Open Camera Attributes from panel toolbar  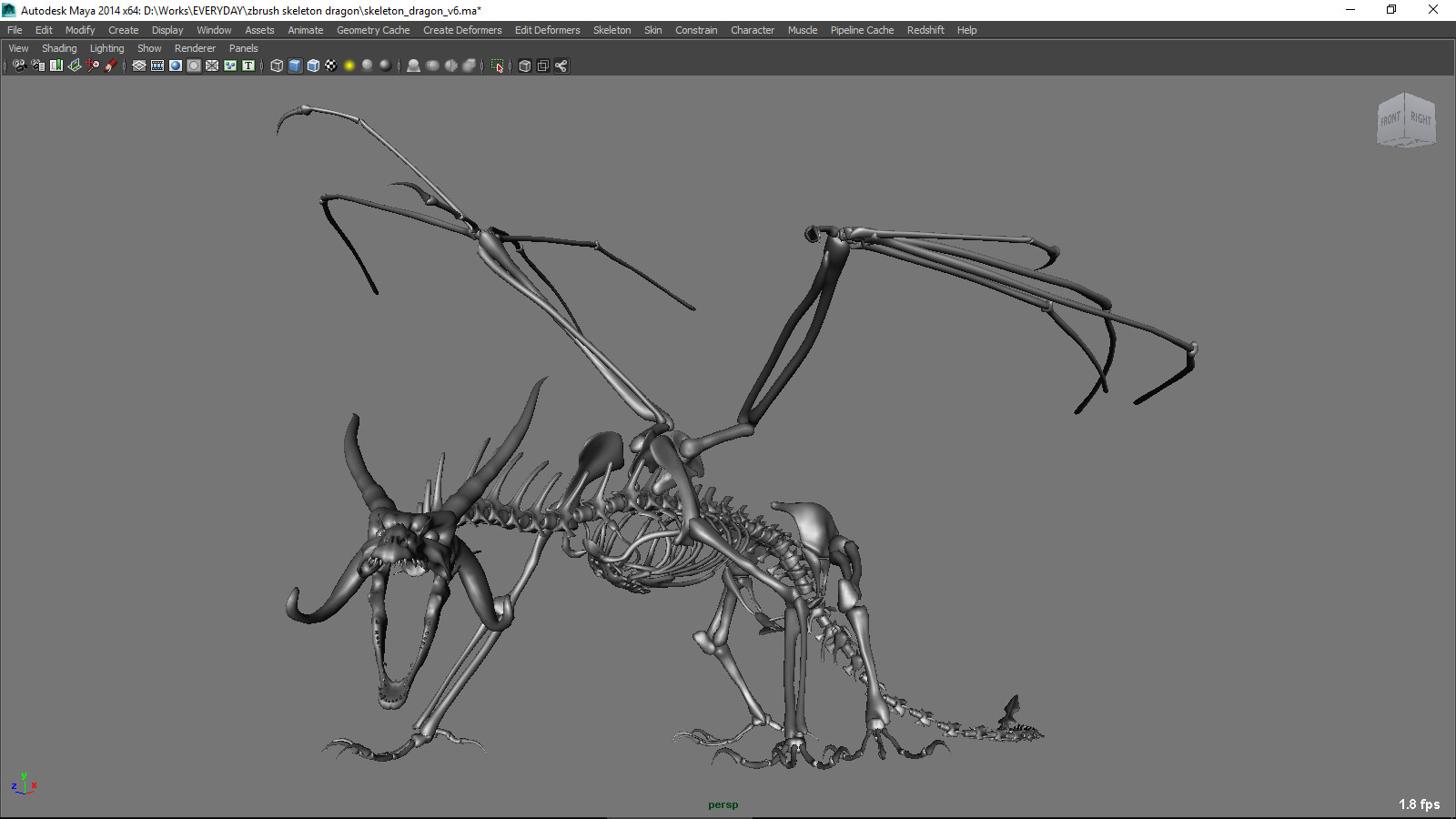click(x=38, y=66)
